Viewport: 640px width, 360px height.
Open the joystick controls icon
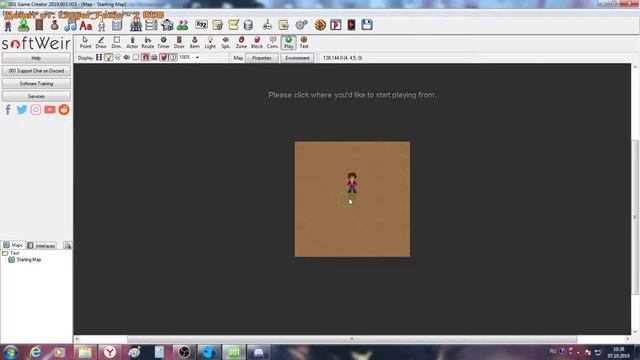(x=267, y=25)
